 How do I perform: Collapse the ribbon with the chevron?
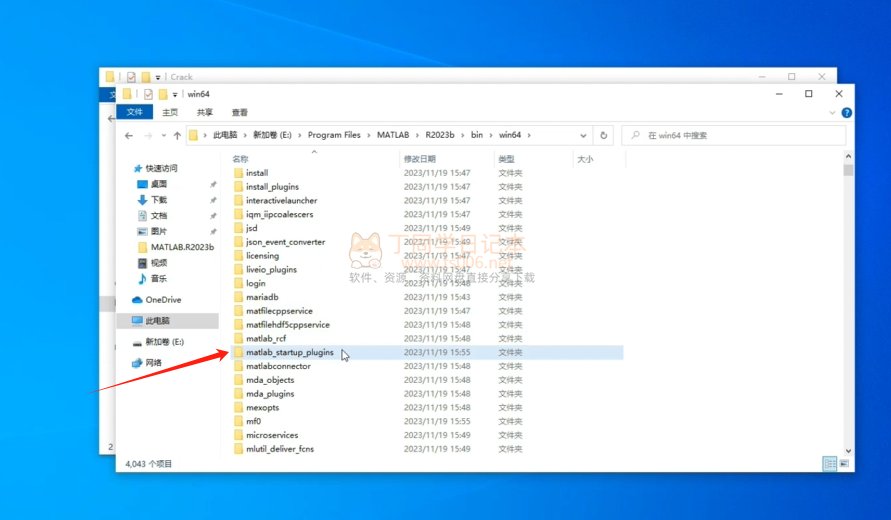click(x=833, y=113)
